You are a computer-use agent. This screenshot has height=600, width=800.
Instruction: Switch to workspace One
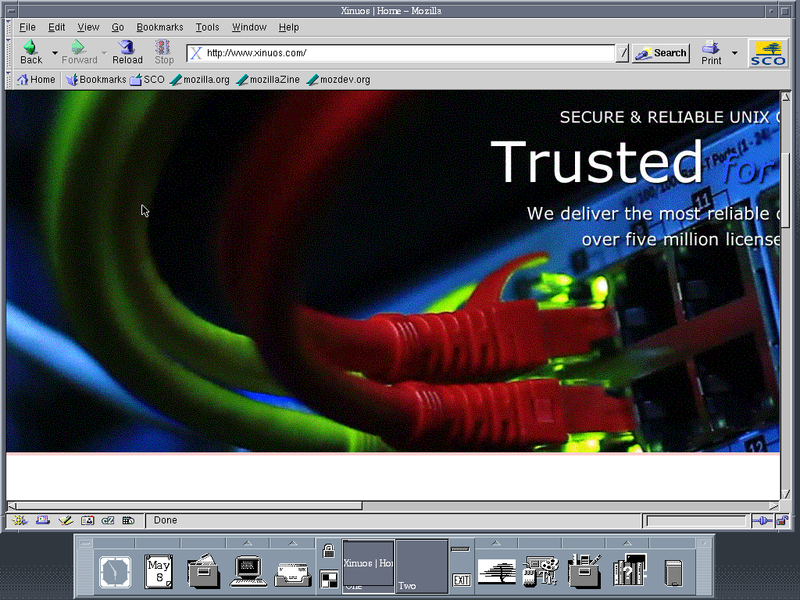click(x=368, y=566)
